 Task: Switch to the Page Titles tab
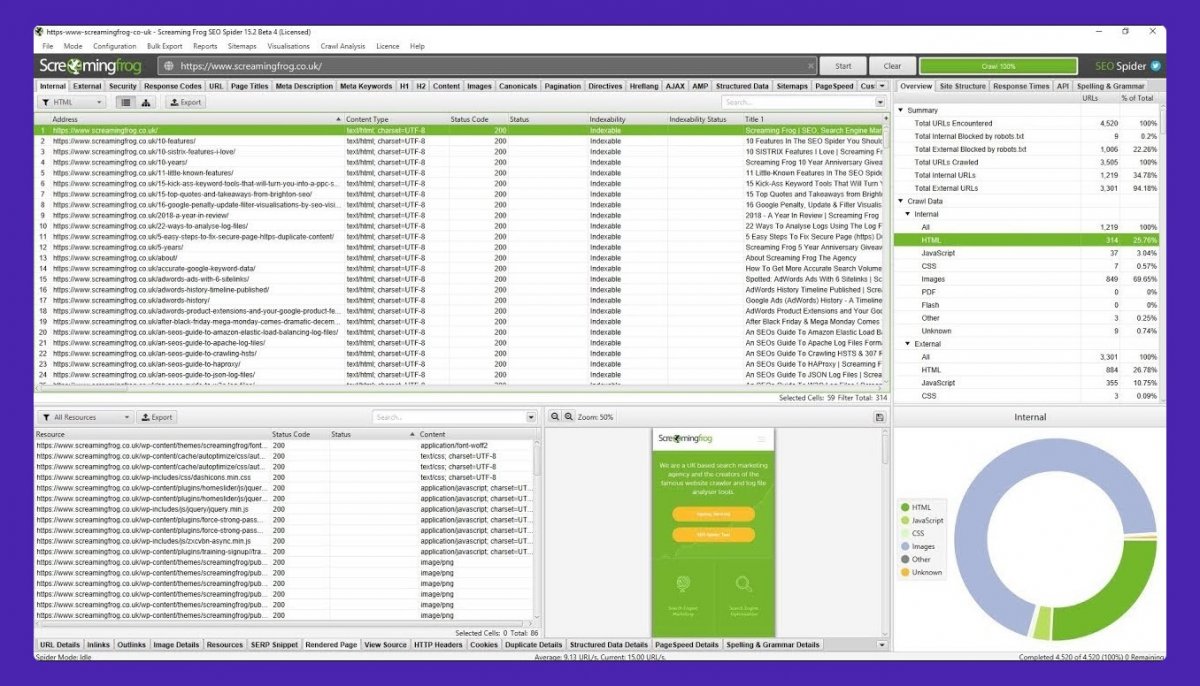[249, 86]
